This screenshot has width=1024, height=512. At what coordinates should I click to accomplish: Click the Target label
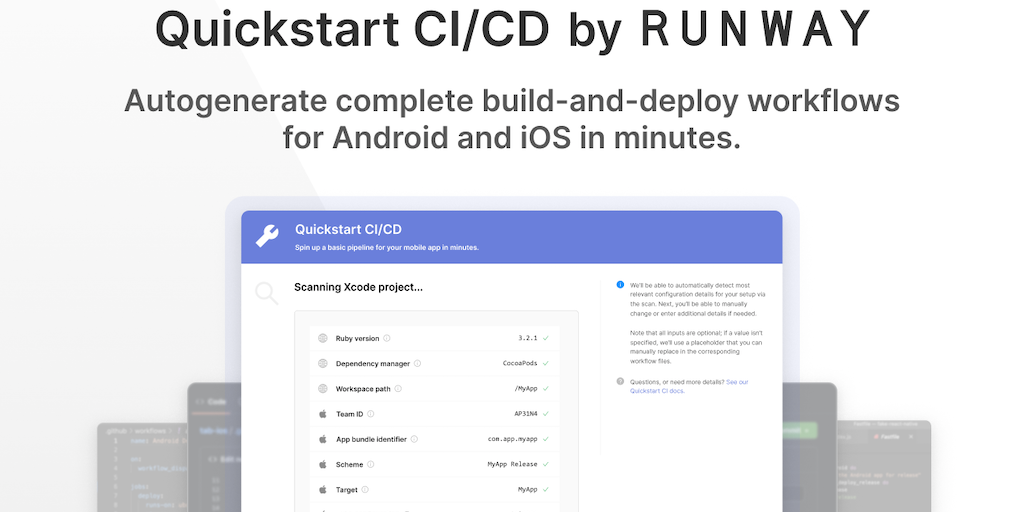[347, 489]
